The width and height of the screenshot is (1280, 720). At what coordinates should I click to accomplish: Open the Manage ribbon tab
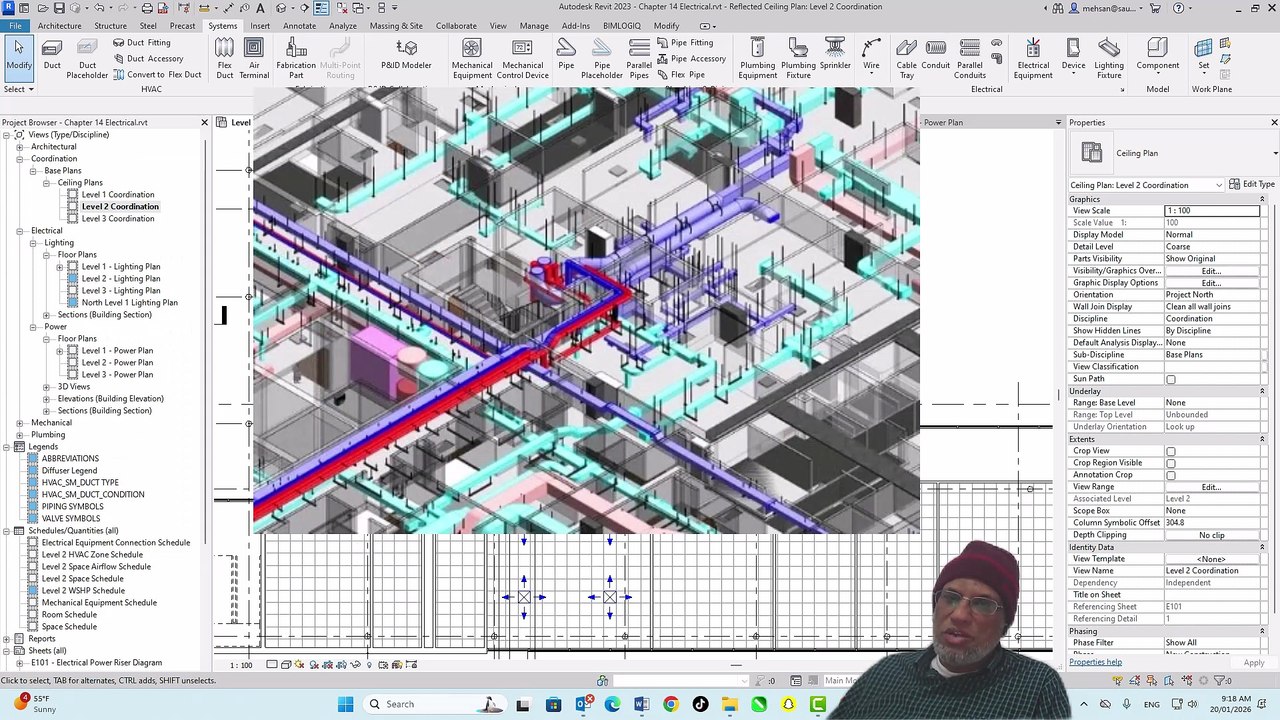coord(534,26)
